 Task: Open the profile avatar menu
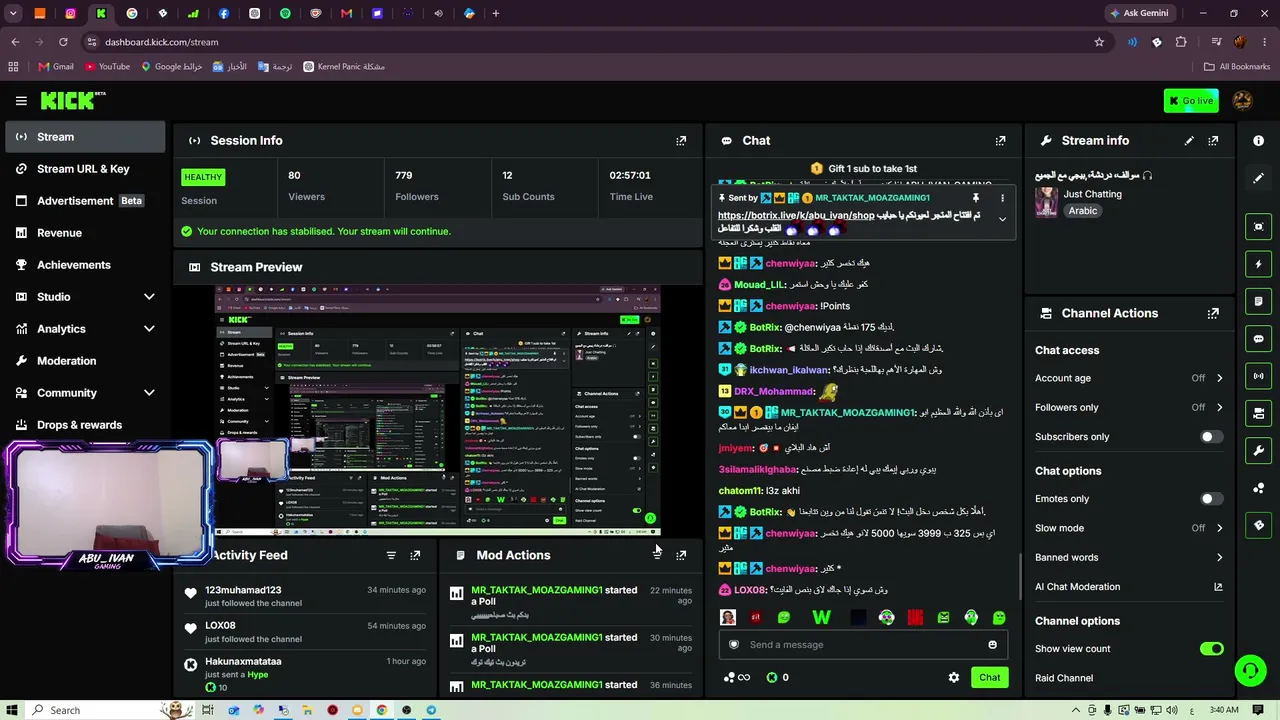(x=1242, y=100)
